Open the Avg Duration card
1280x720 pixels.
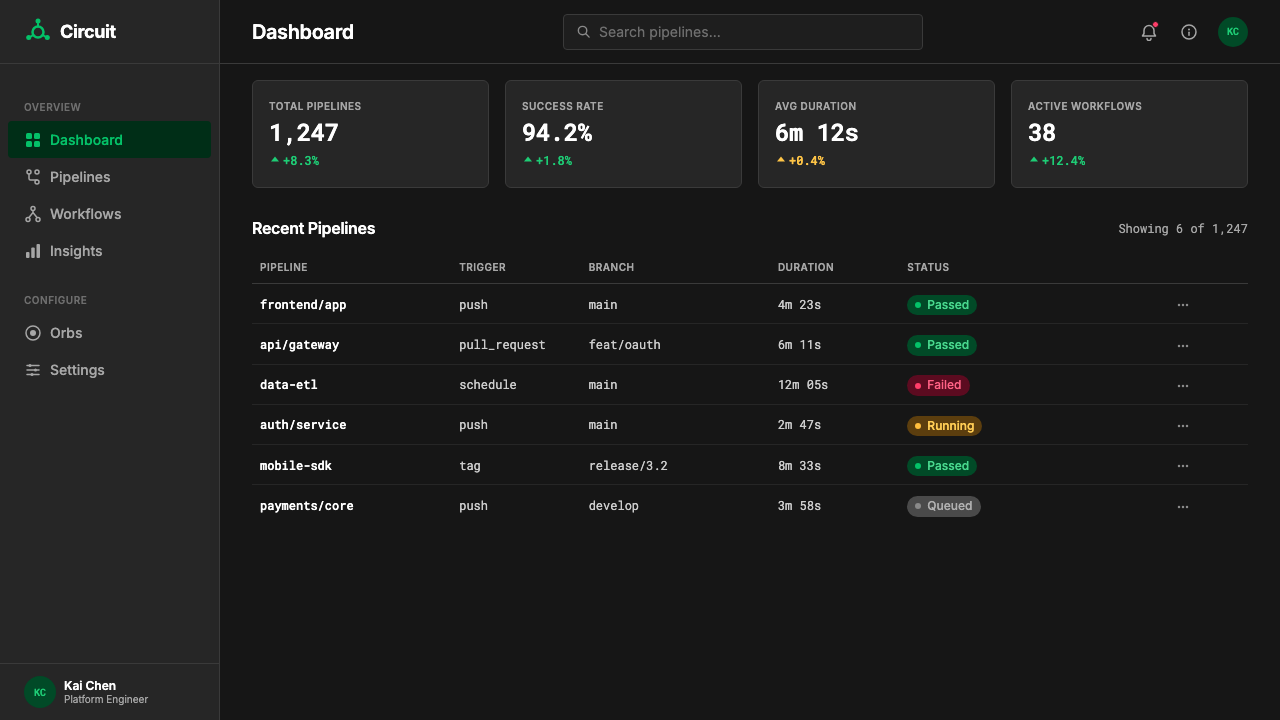[876, 134]
